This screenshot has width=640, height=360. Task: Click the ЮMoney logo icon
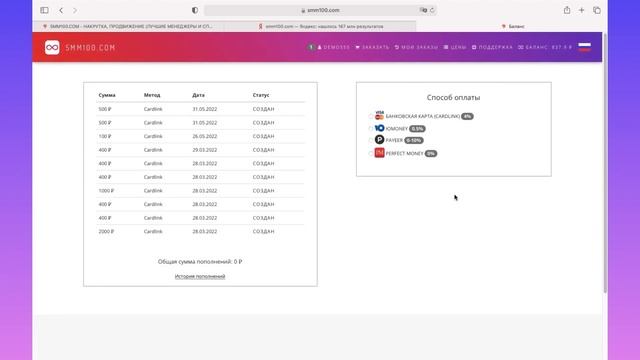point(380,128)
